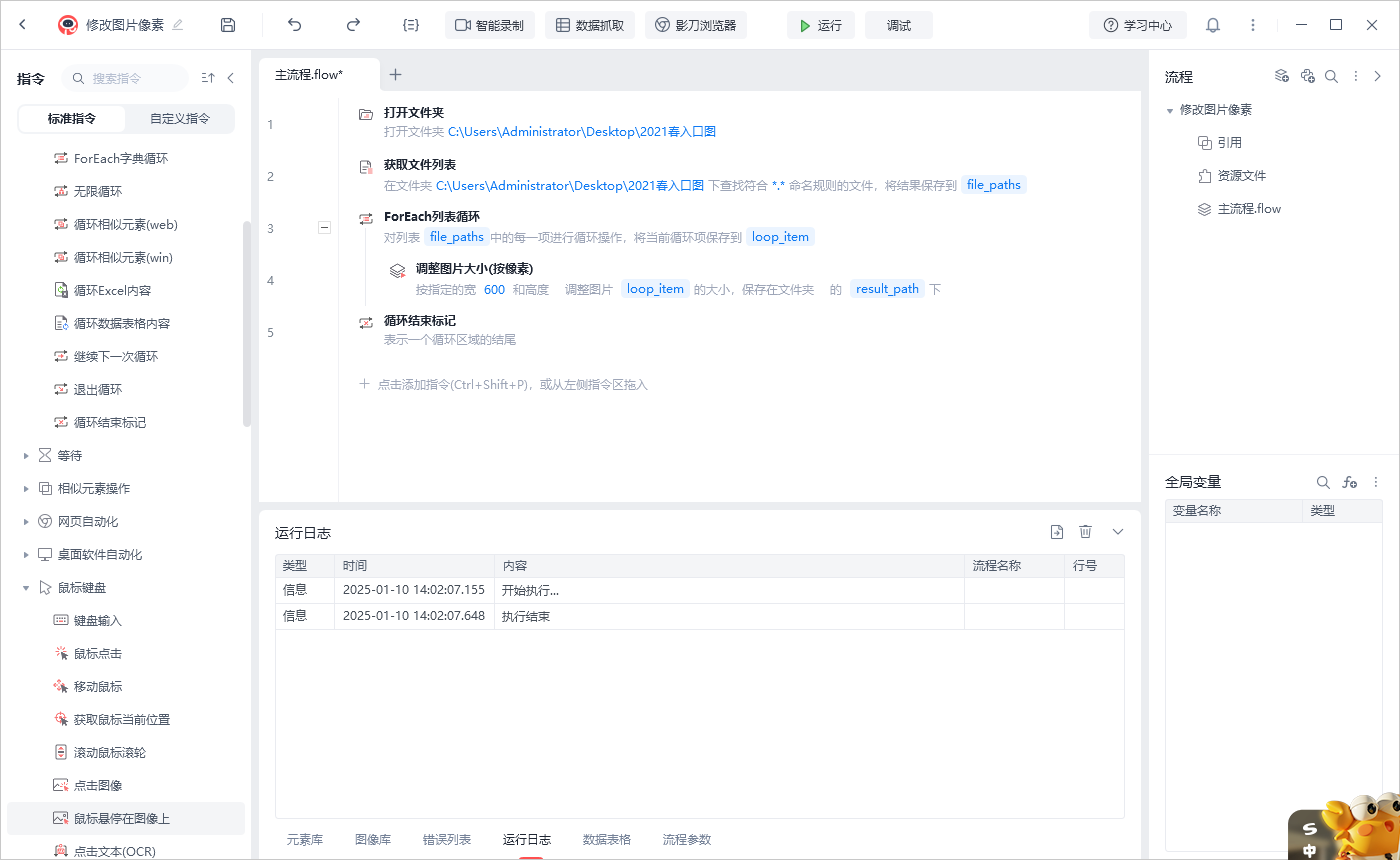Open the notification bell
This screenshot has height=860, width=1400.
point(1213,25)
